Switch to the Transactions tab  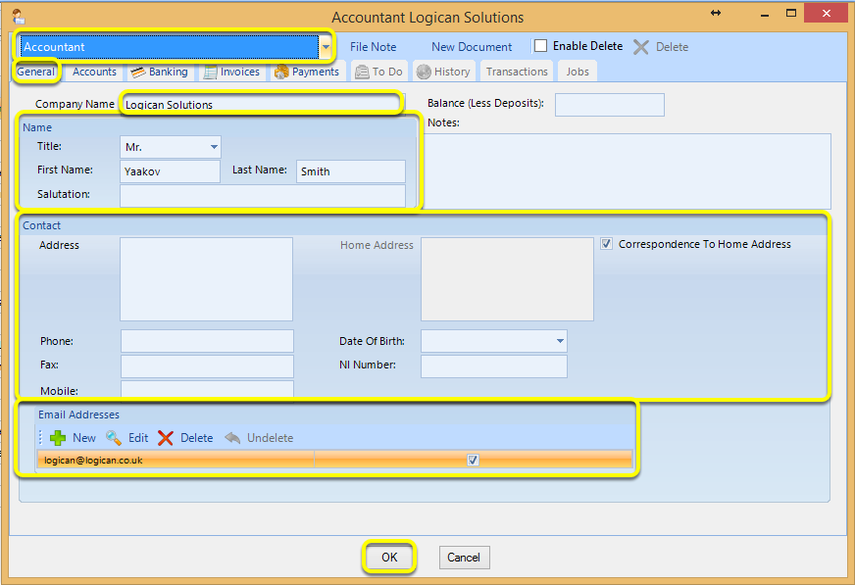point(517,72)
